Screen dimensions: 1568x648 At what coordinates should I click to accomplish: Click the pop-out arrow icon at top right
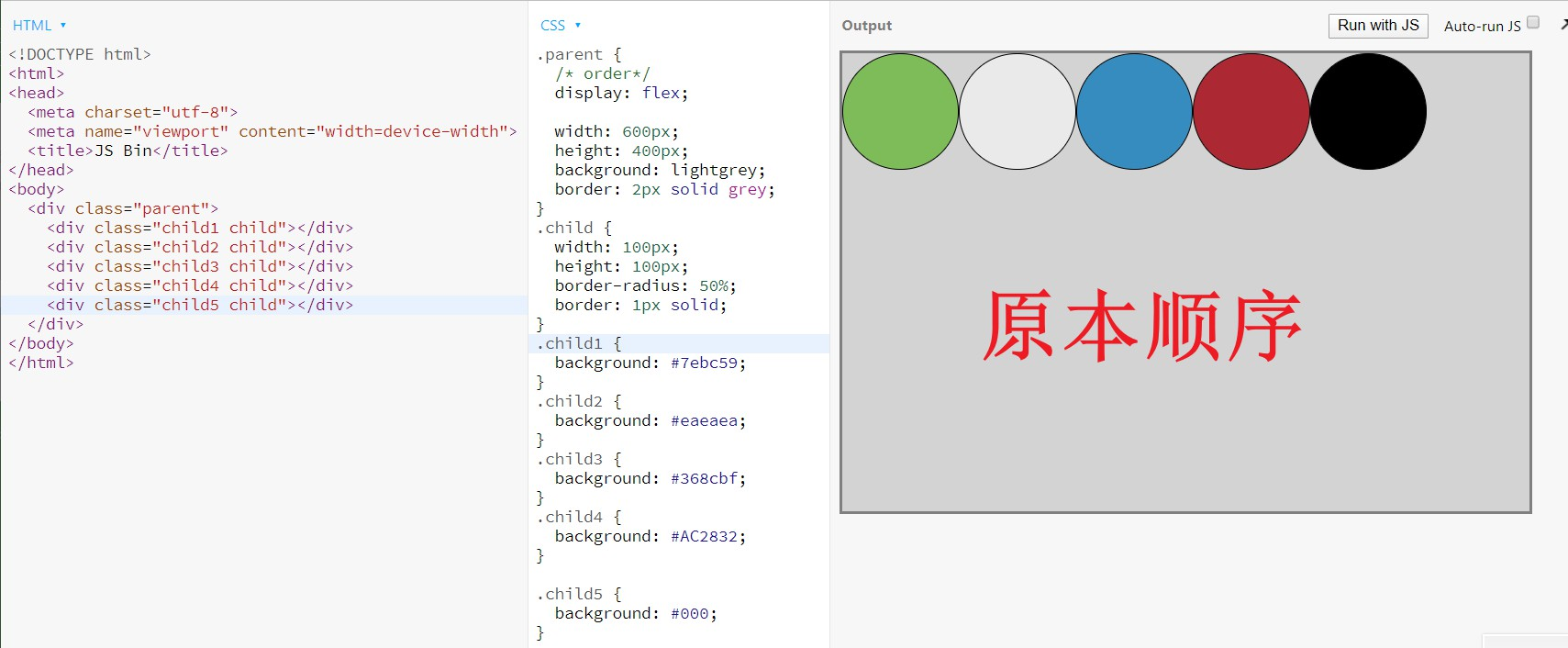coord(1562,25)
